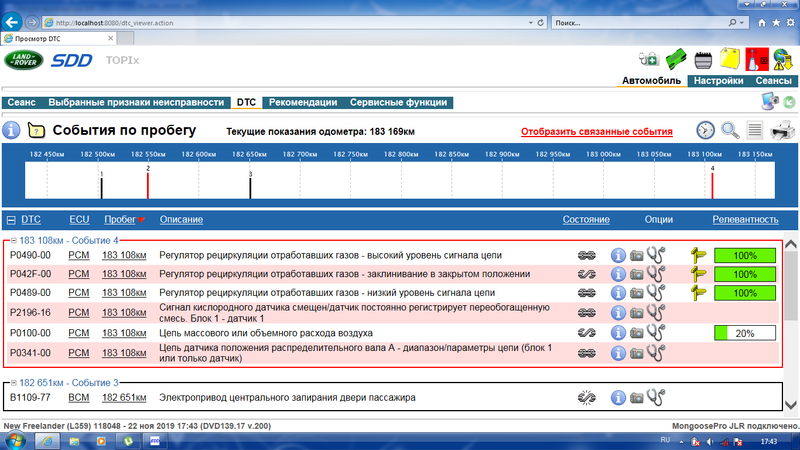Select red timeline marker 4
This screenshot has height=450, width=800.
(712, 186)
